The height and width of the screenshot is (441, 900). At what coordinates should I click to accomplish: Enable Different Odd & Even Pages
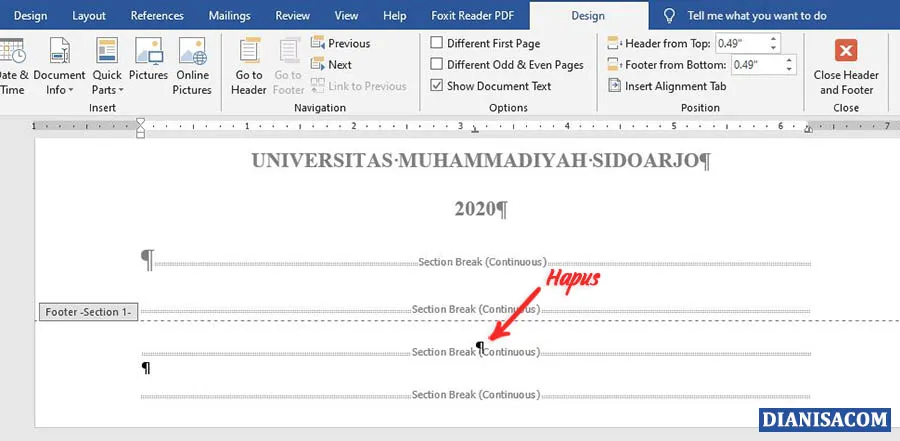(x=437, y=64)
